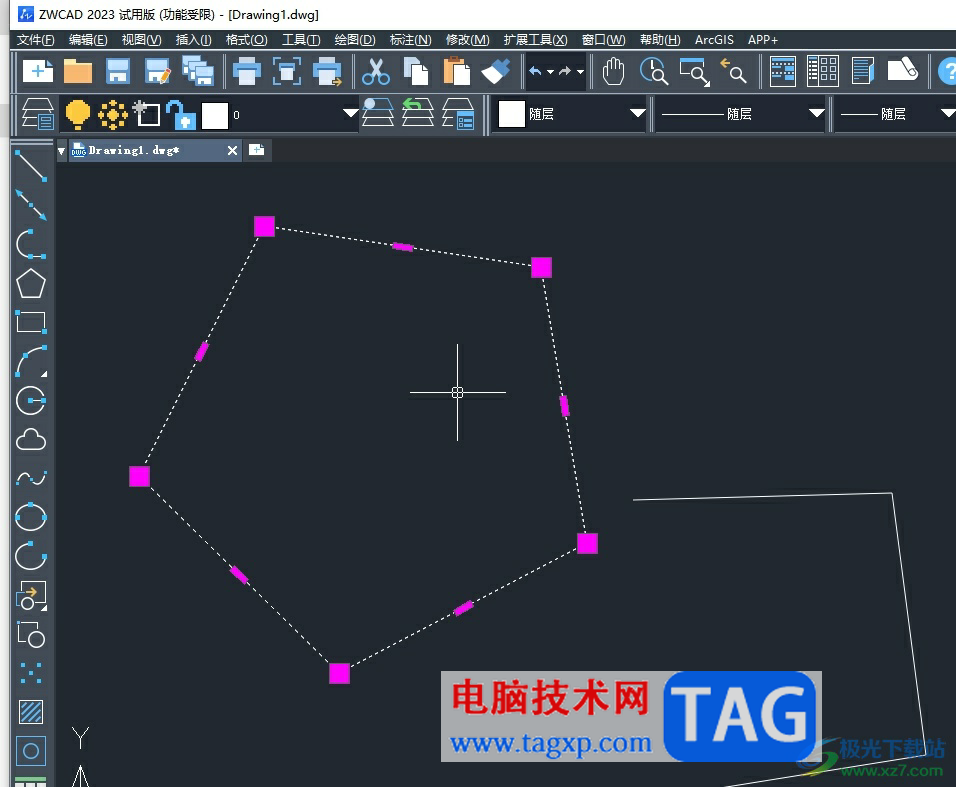Click the white ByLayer color swatch

512,114
